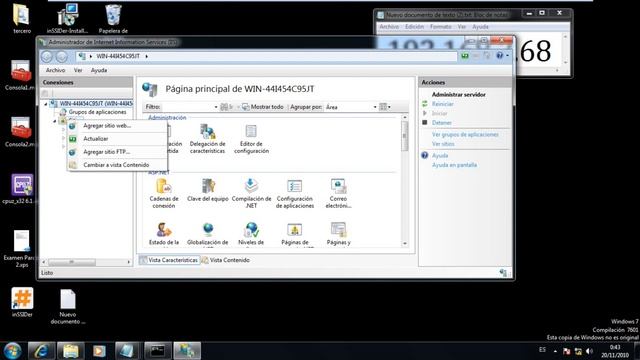The image size is (640, 360).
Task: Click Mostrar todo button
Action: click(x=263, y=107)
